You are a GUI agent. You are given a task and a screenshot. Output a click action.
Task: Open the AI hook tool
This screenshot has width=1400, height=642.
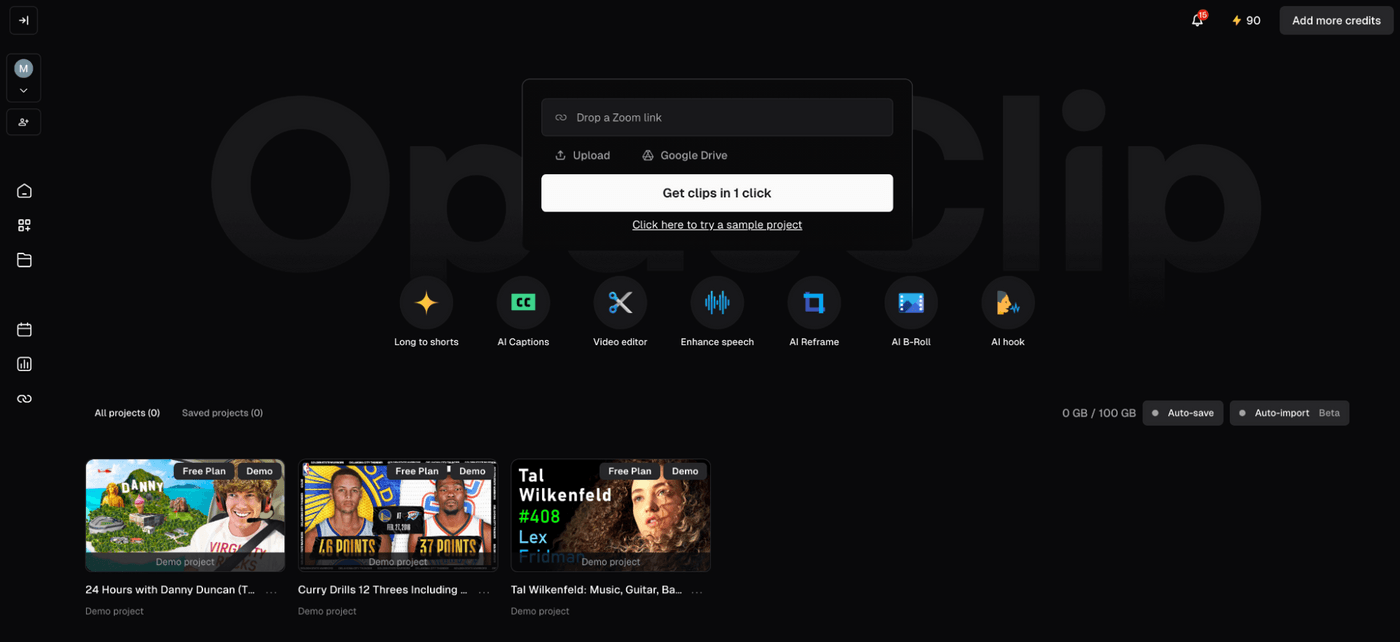1007,303
